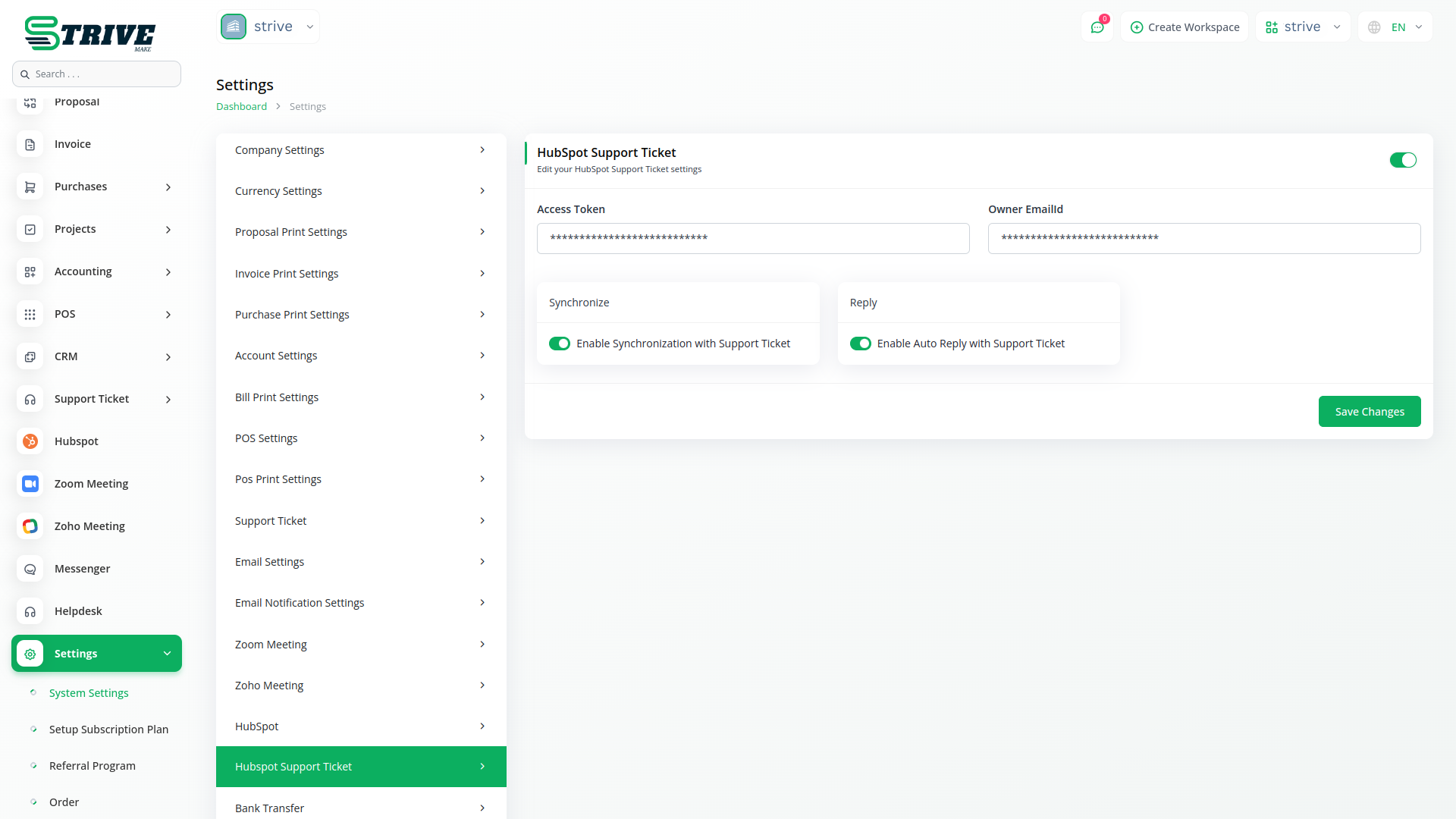Open Company Settings section

click(x=360, y=150)
